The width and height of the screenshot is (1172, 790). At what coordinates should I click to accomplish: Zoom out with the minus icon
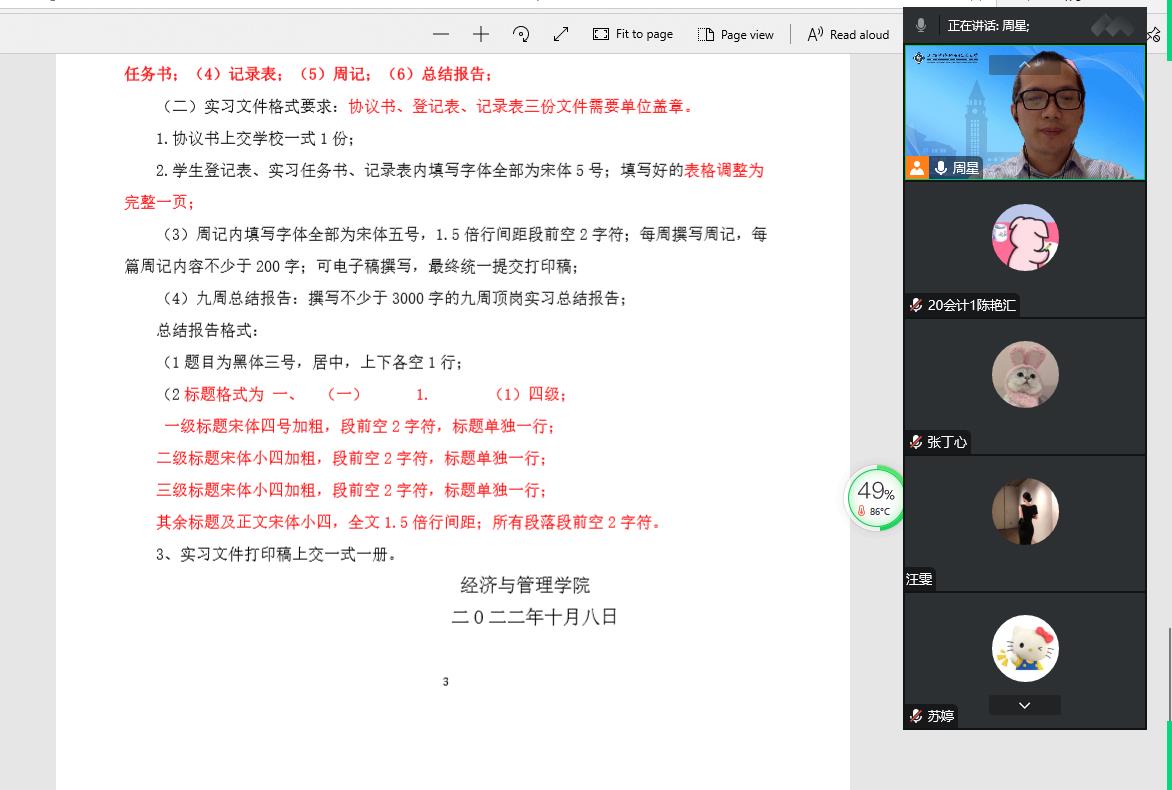(x=441, y=34)
